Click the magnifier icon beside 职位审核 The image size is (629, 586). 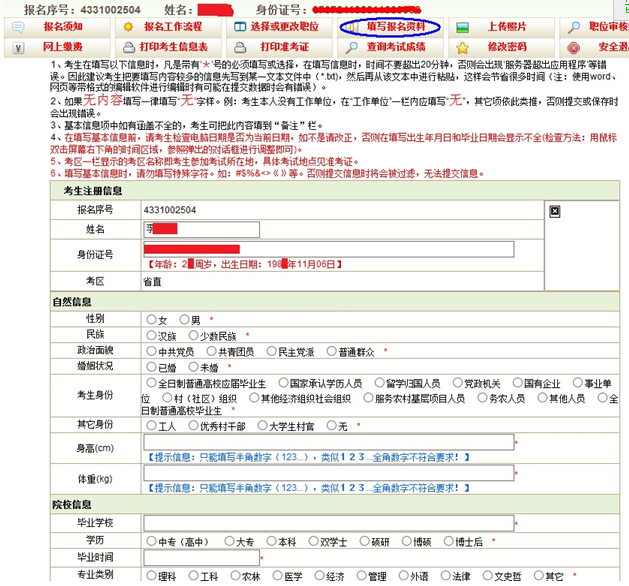[x=574, y=27]
